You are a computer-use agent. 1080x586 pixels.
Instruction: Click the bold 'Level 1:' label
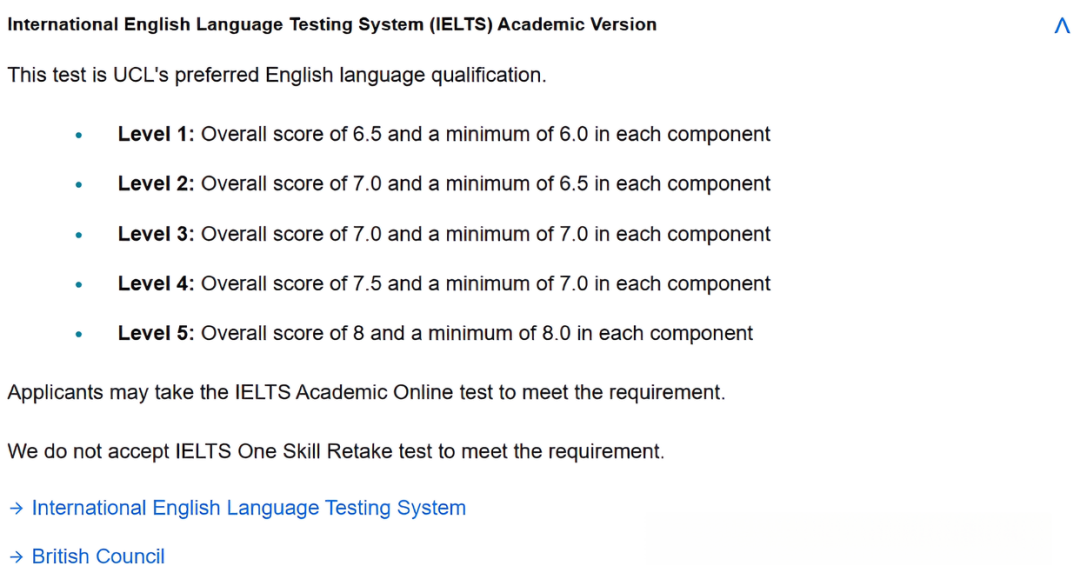156,134
